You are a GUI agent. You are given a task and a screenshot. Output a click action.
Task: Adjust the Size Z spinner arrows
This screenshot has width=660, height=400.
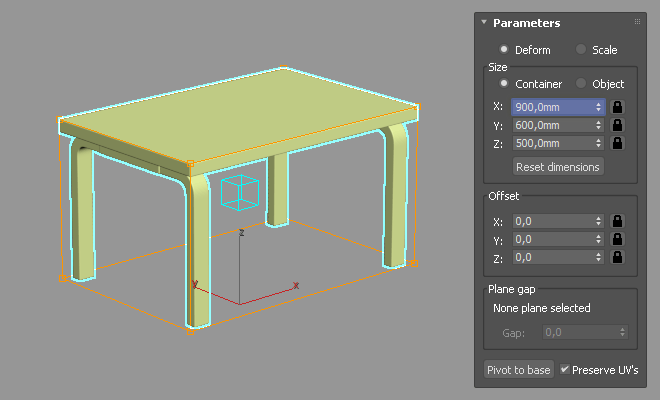coord(599,144)
